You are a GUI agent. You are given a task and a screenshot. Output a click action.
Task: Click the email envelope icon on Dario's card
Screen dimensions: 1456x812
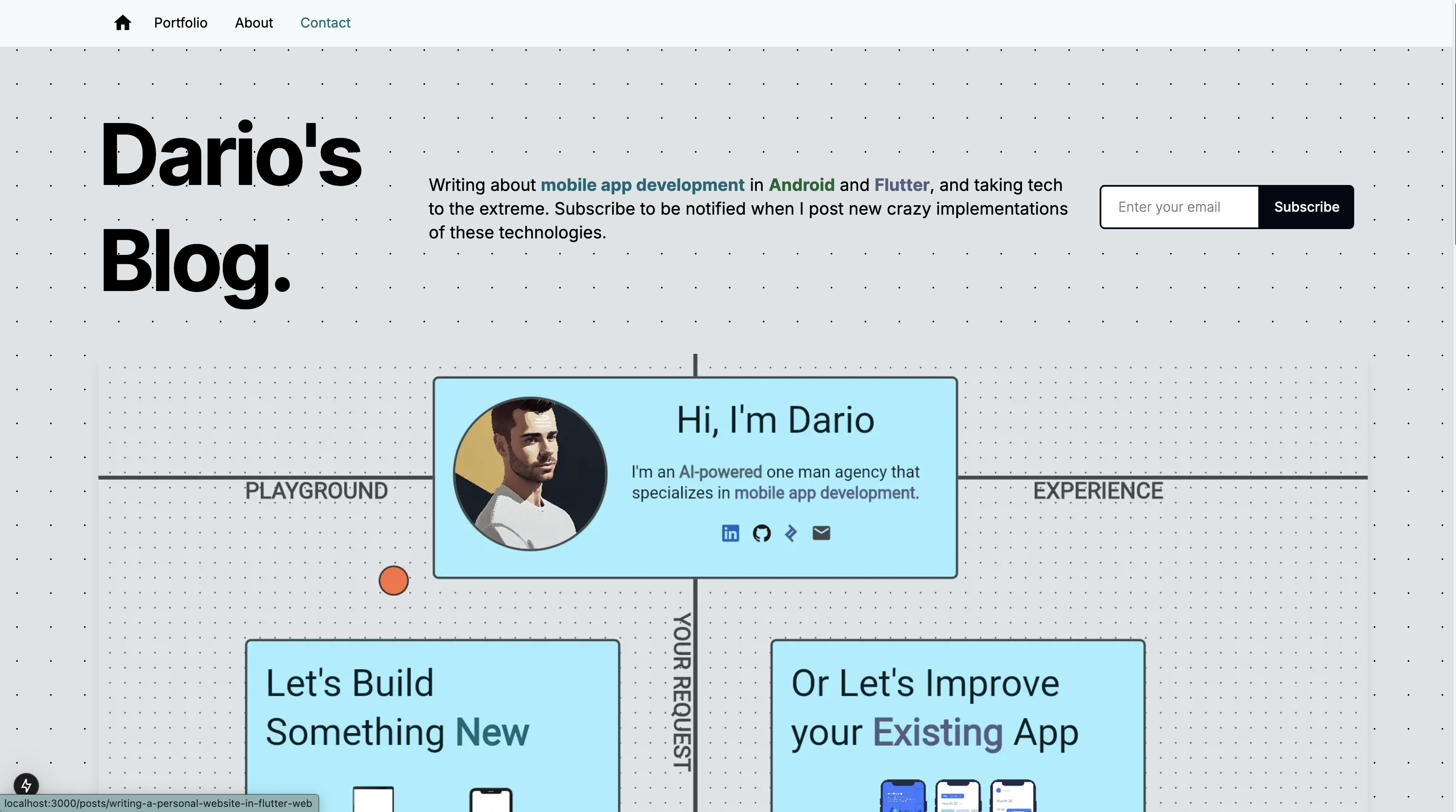[821, 533]
